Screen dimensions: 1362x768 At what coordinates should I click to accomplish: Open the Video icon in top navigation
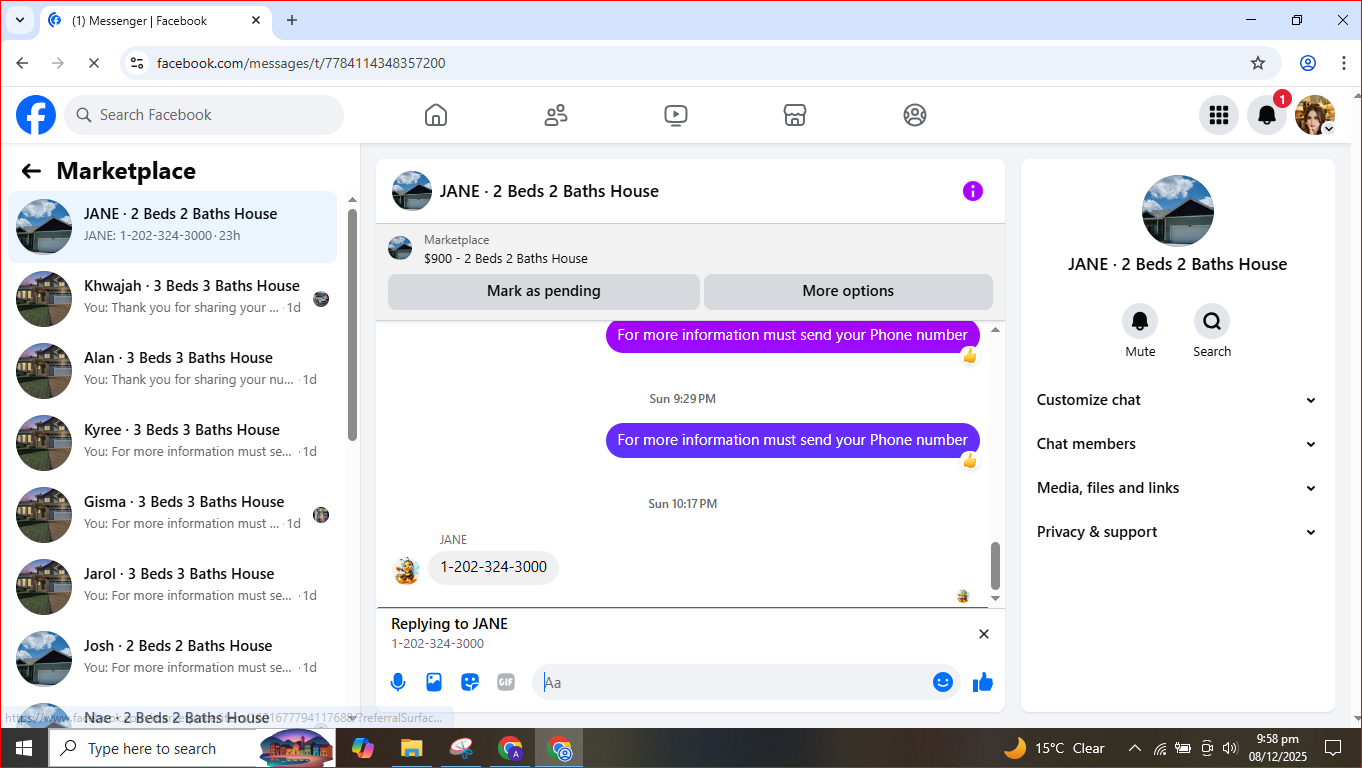[x=676, y=115]
